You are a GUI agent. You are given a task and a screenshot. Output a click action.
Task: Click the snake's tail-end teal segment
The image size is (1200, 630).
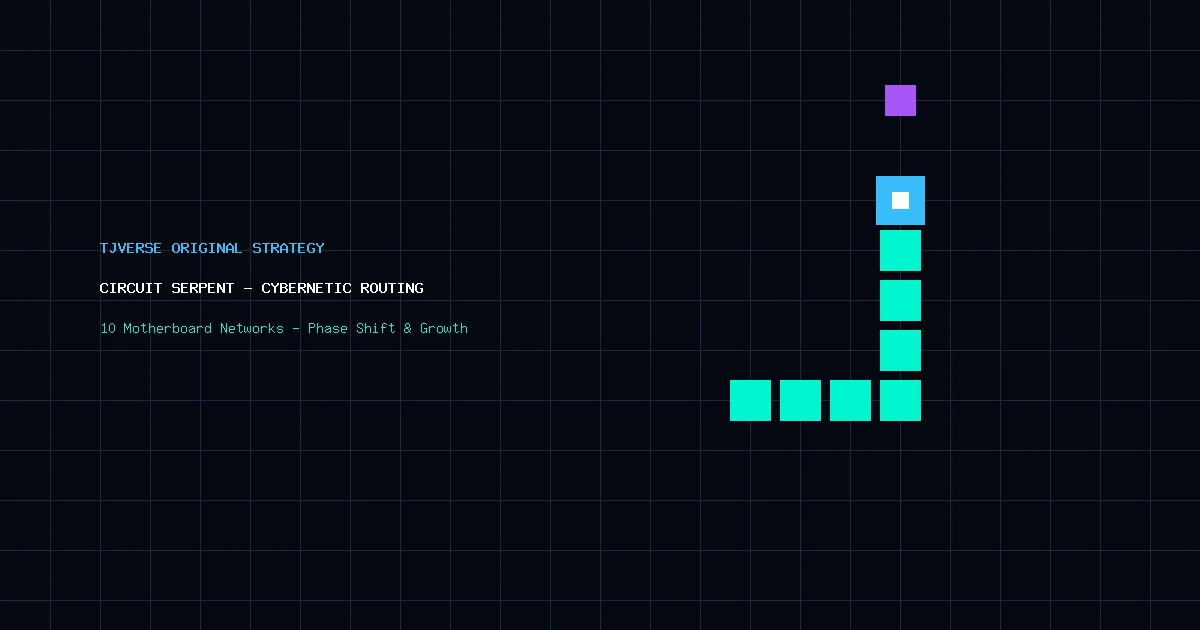coord(750,400)
